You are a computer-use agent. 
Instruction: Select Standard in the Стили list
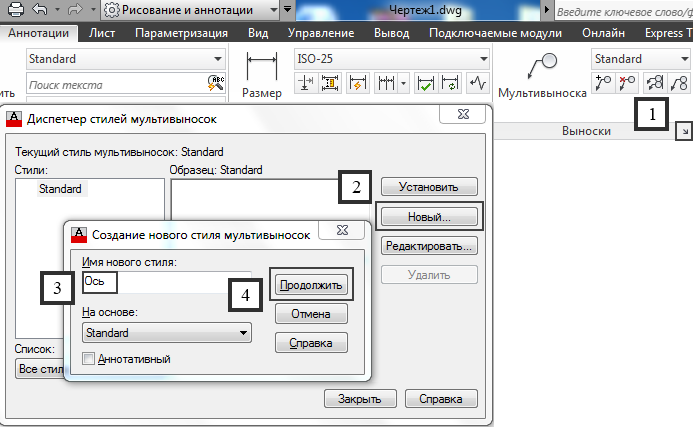click(x=60, y=189)
